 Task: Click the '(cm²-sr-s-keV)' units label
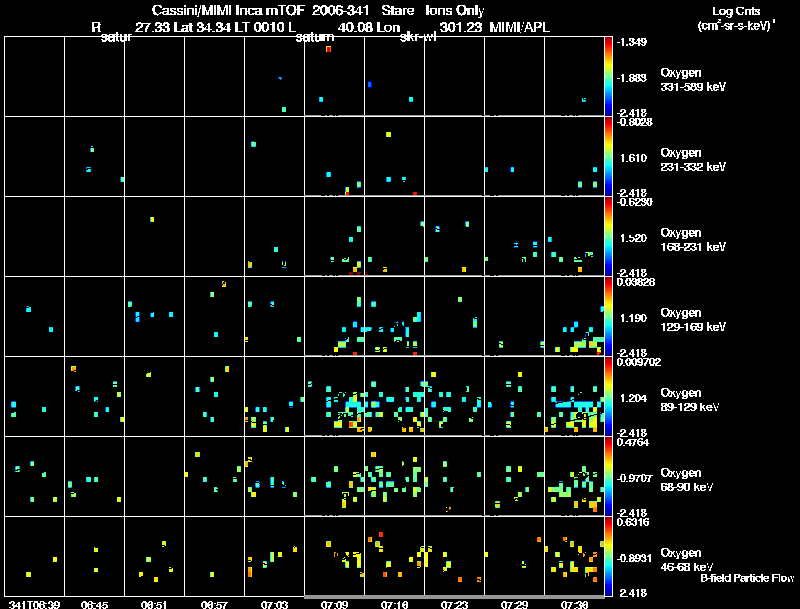point(734,26)
